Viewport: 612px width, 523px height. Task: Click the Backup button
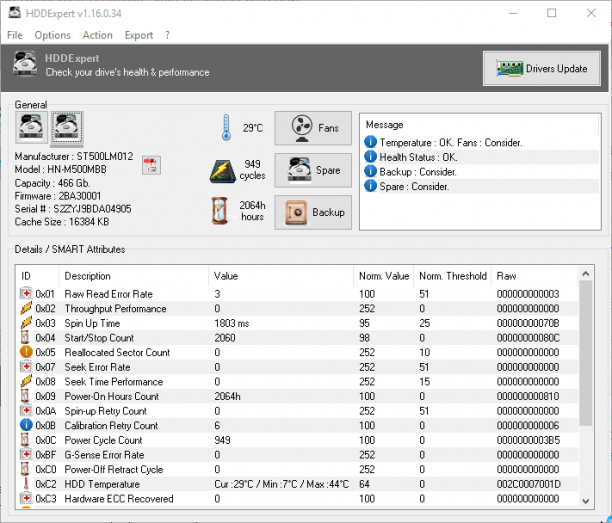pyautogui.click(x=313, y=212)
